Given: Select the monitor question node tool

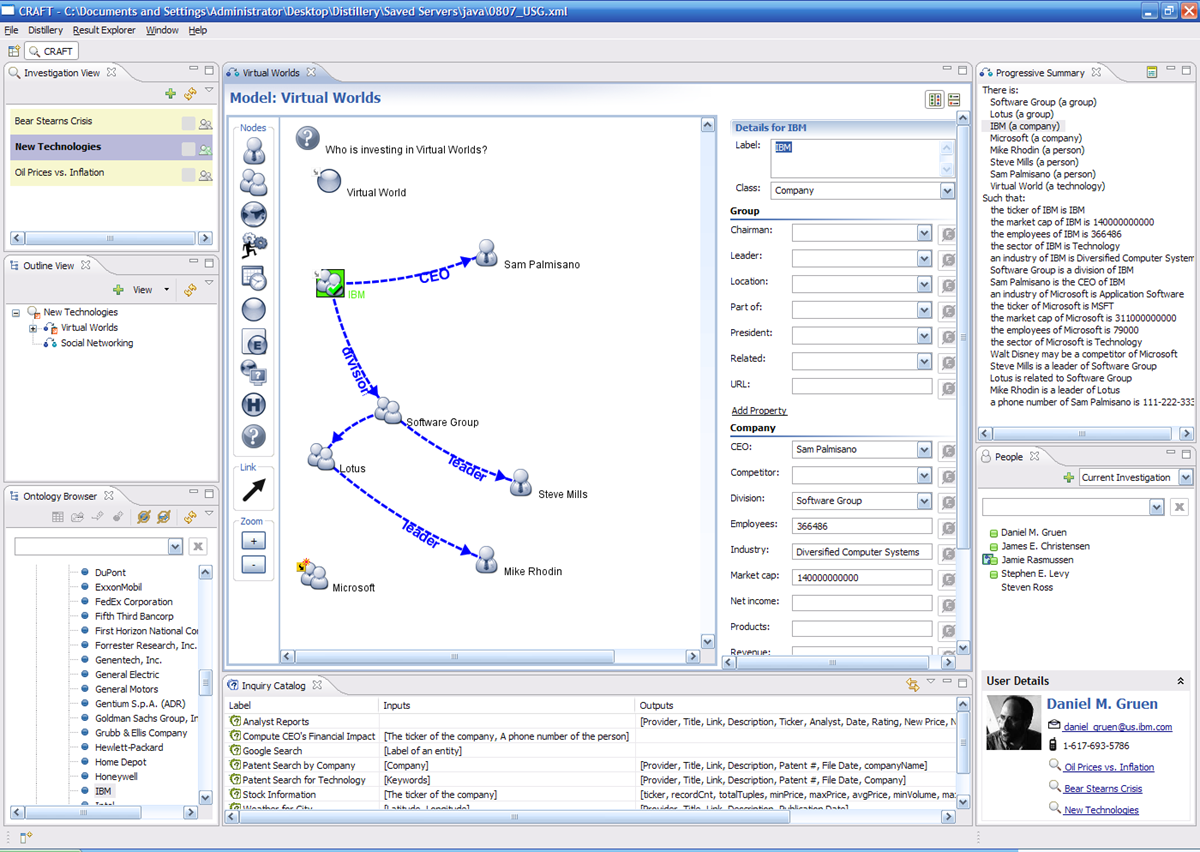Looking at the screenshot, I should [x=254, y=373].
